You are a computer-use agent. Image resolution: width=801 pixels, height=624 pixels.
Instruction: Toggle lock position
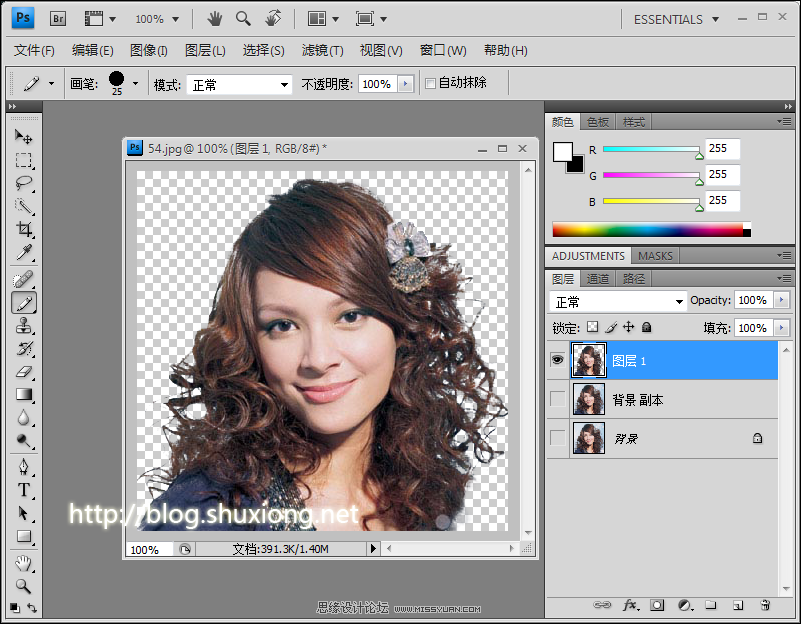pos(629,327)
